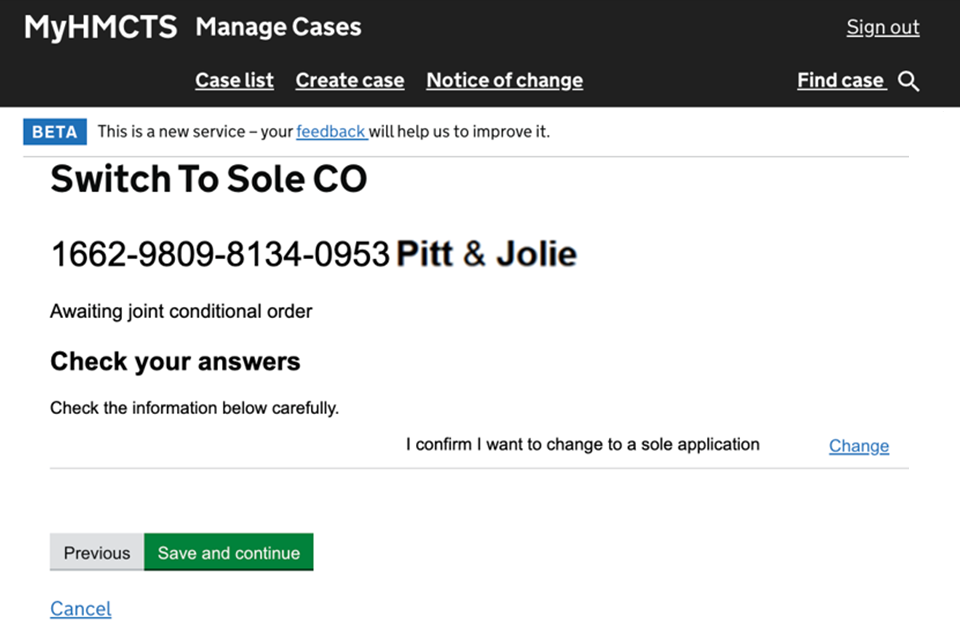Click the Find case link
Image resolution: width=960 pixels, height=640 pixels.
(840, 81)
